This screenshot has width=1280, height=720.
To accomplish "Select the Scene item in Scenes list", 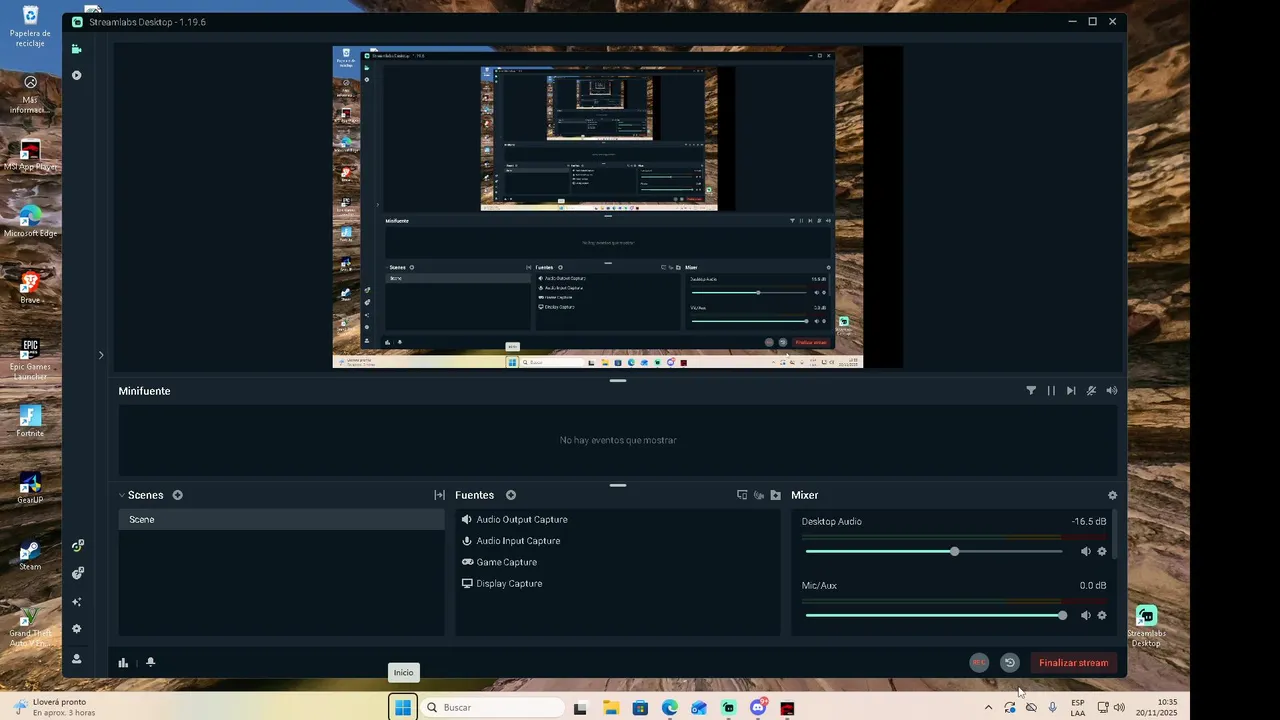I will 281,519.
